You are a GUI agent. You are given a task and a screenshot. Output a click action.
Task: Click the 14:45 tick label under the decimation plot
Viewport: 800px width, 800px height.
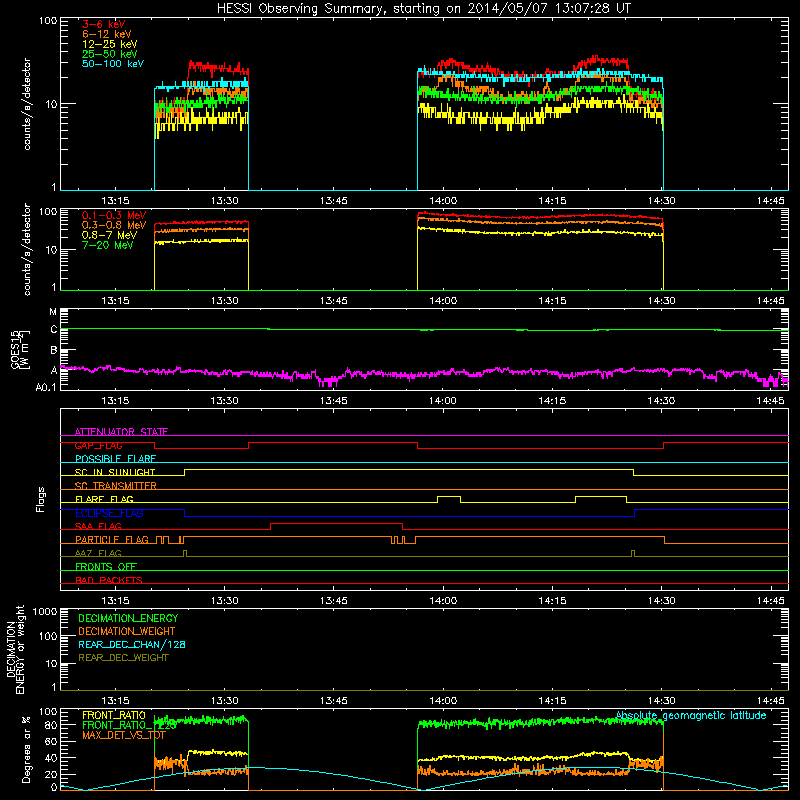(770, 701)
